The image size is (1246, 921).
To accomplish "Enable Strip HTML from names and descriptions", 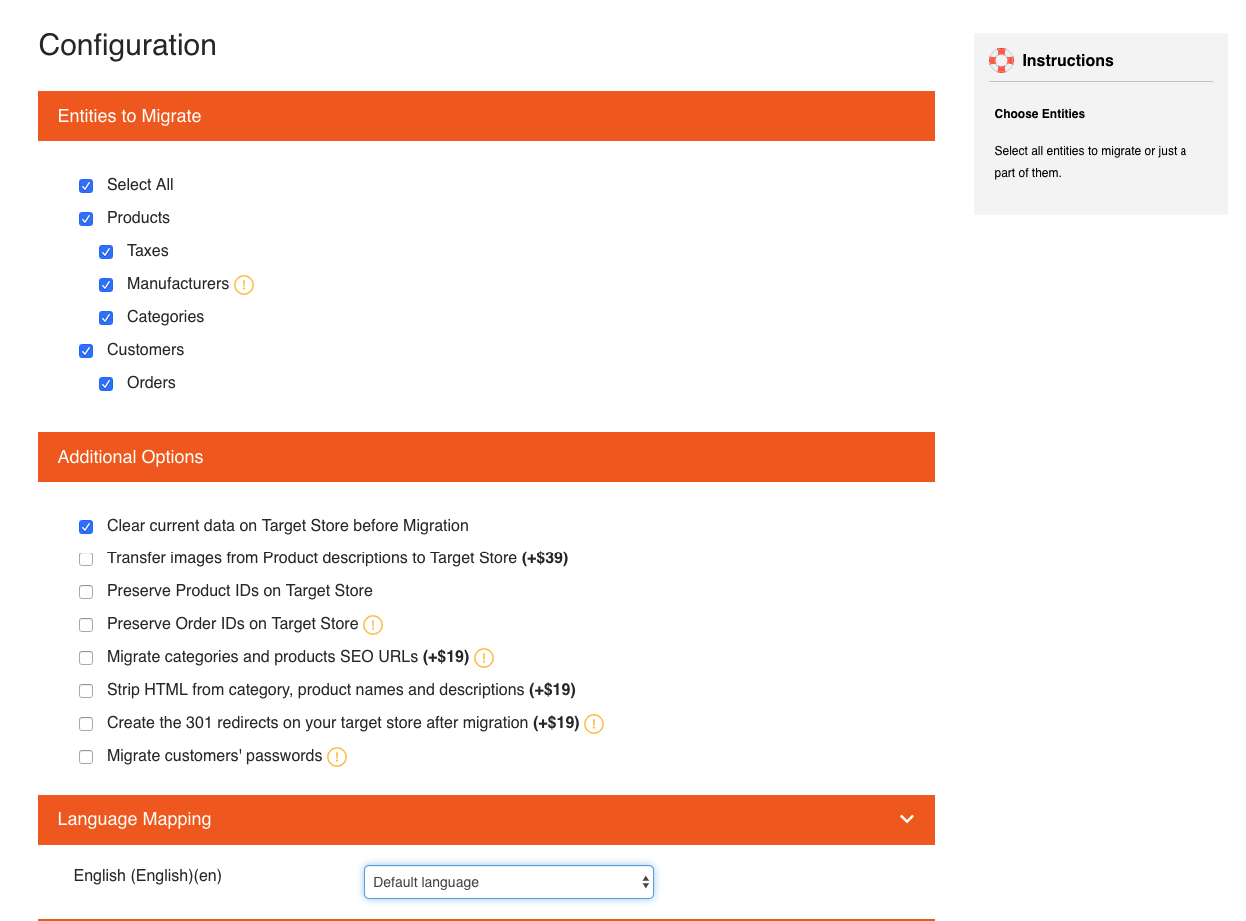I will point(86,691).
